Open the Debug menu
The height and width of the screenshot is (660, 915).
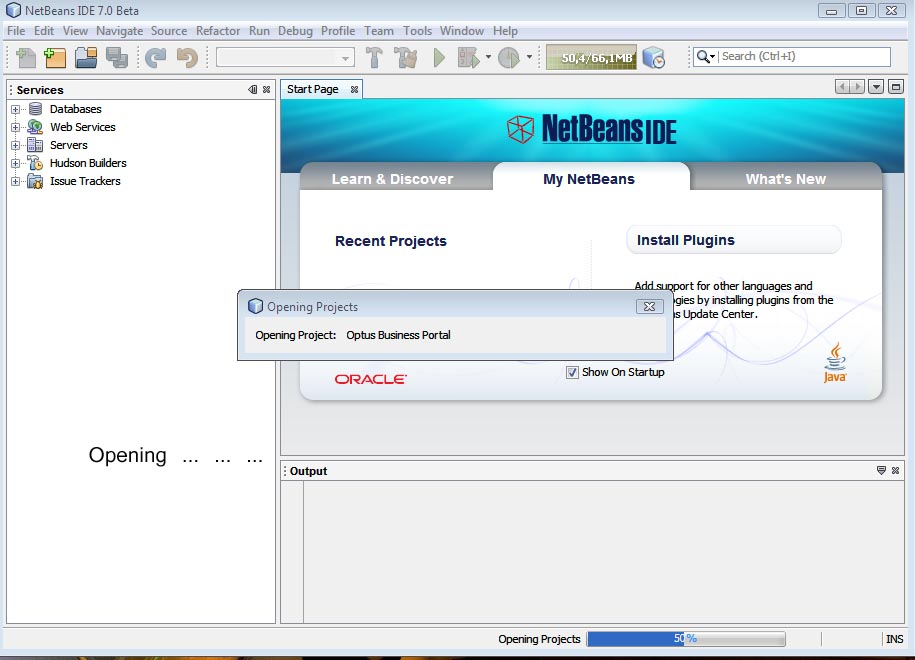pos(295,31)
